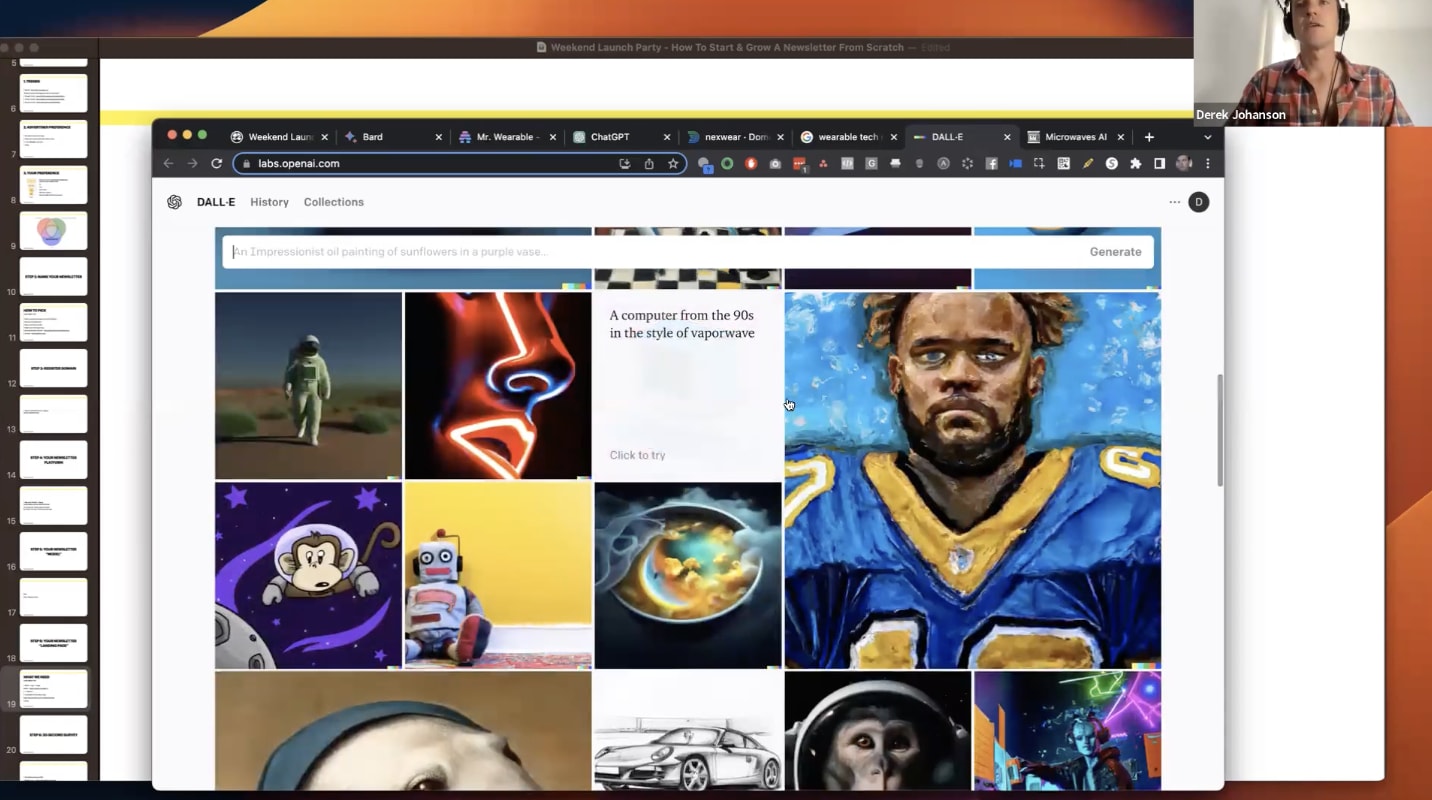
Task: Expand the tab search dropdown arrow
Action: tap(1207, 137)
